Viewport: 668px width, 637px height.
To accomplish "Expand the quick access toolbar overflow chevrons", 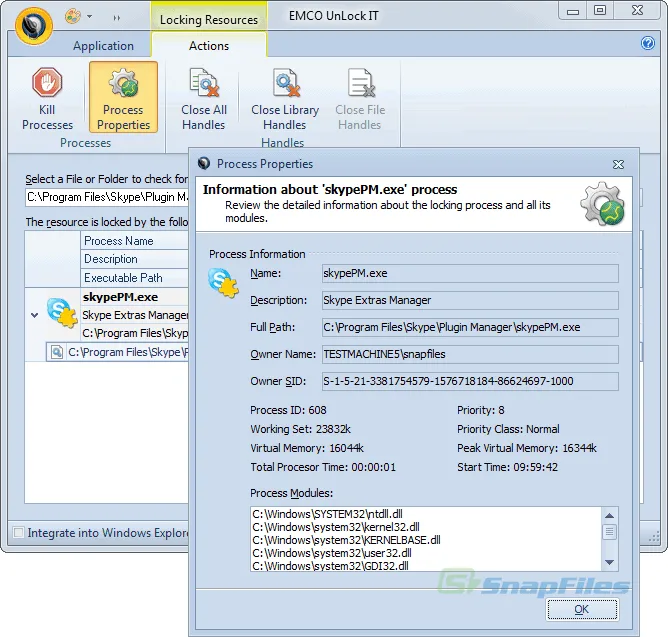I will pyautogui.click(x=118, y=17).
